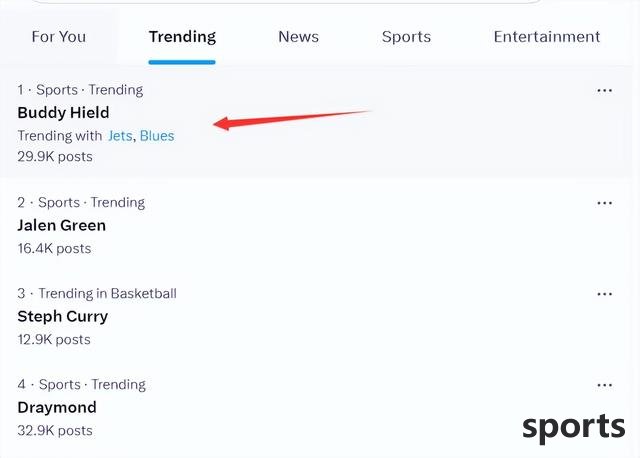Open more options for Draymond trend
The height and width of the screenshot is (458, 640).
tap(604, 385)
